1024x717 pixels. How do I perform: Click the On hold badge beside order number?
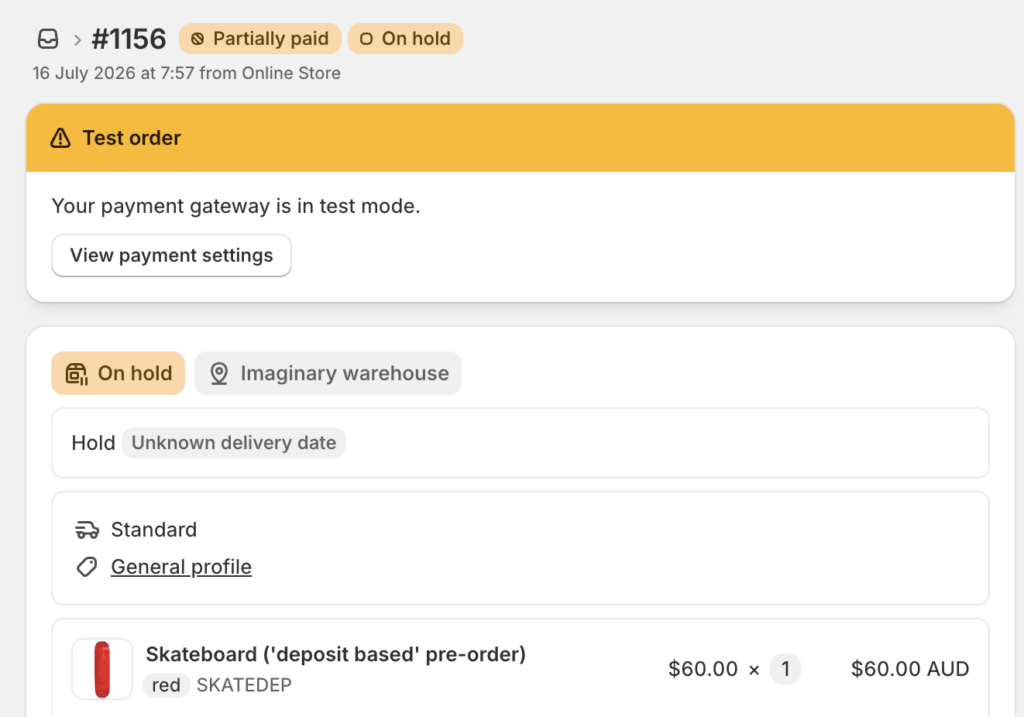(406, 39)
